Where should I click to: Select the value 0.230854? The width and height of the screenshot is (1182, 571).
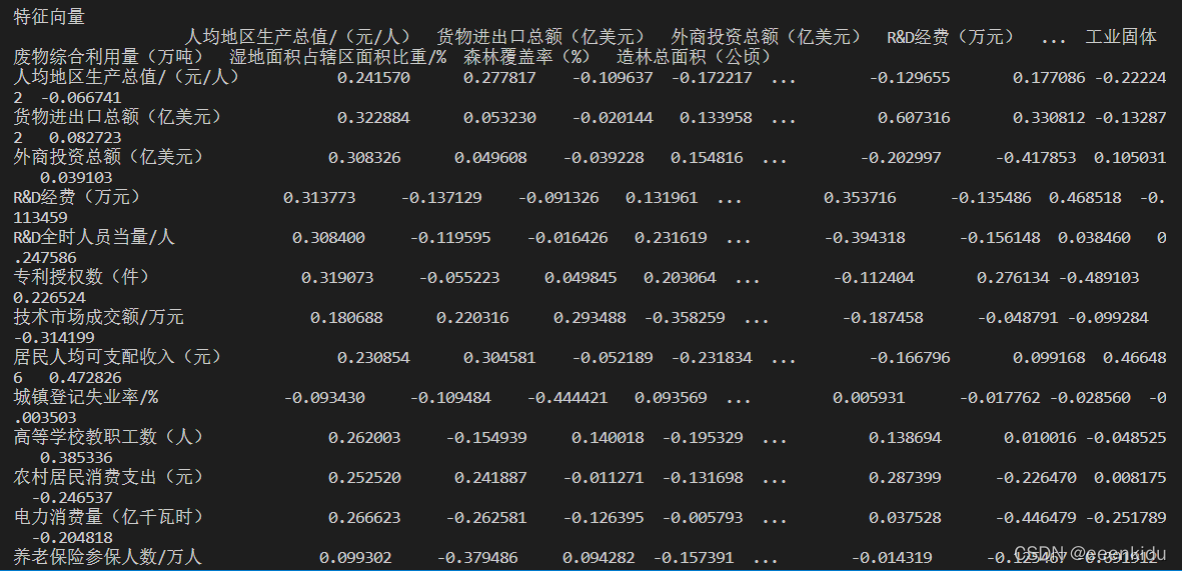click(x=374, y=358)
